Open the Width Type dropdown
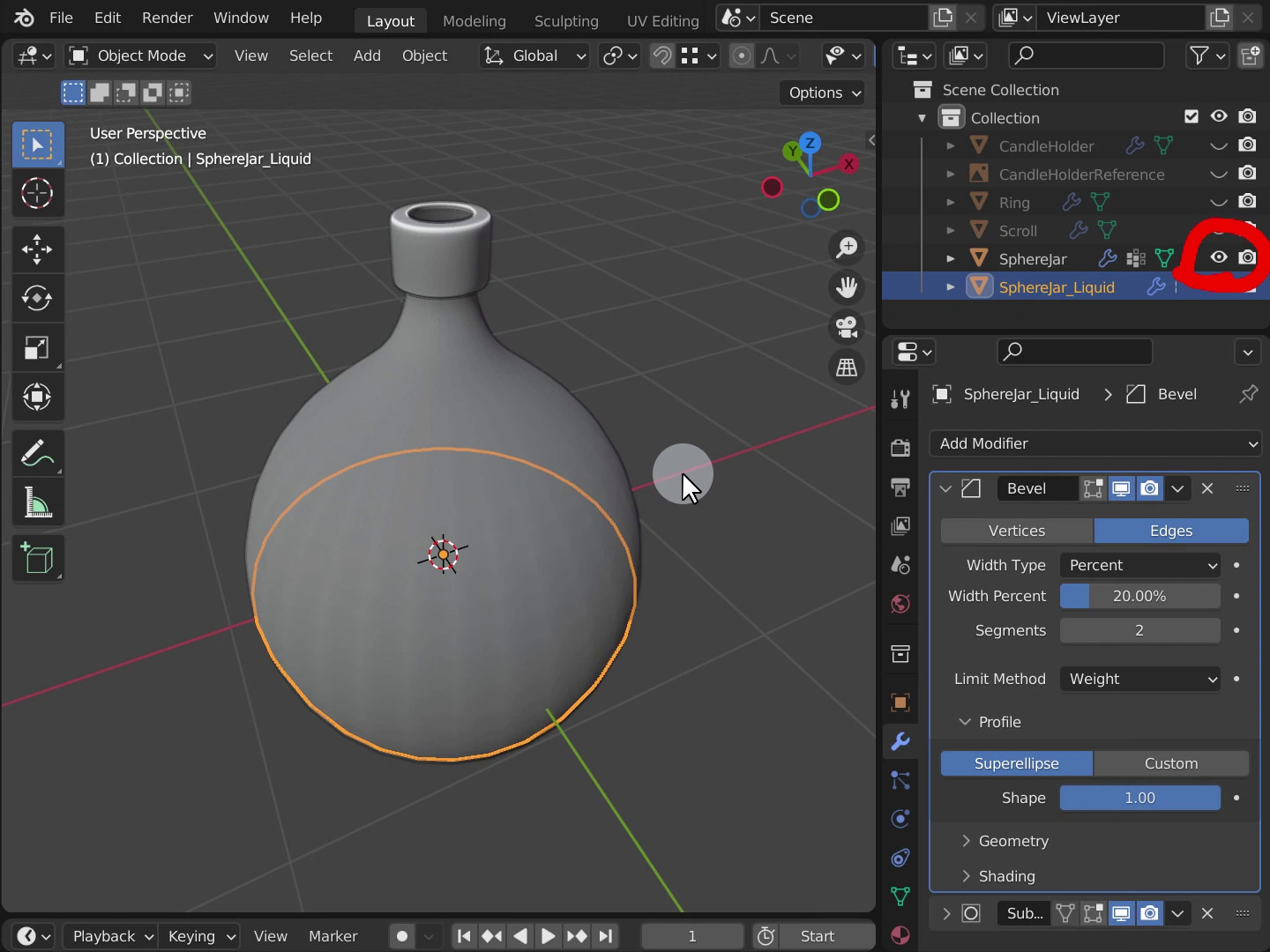 coord(1141,565)
